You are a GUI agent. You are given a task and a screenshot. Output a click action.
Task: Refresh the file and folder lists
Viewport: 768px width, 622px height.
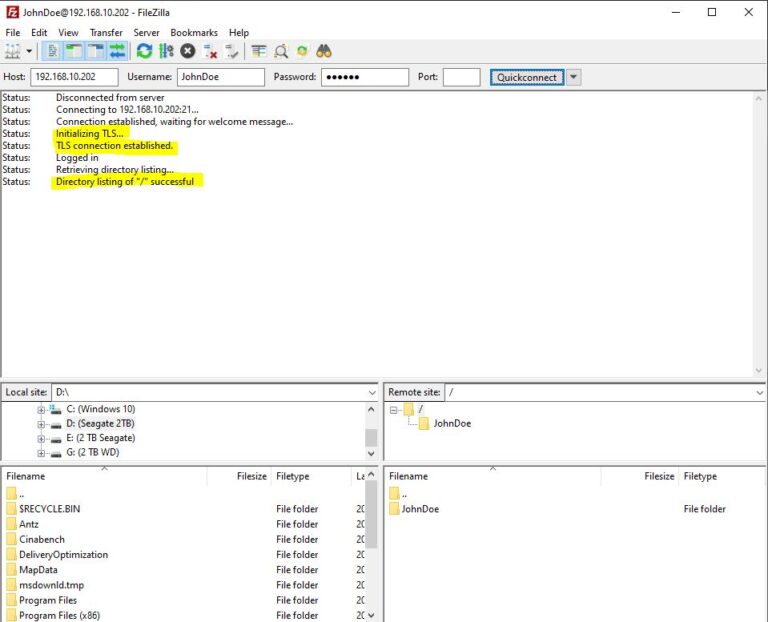coord(145,51)
